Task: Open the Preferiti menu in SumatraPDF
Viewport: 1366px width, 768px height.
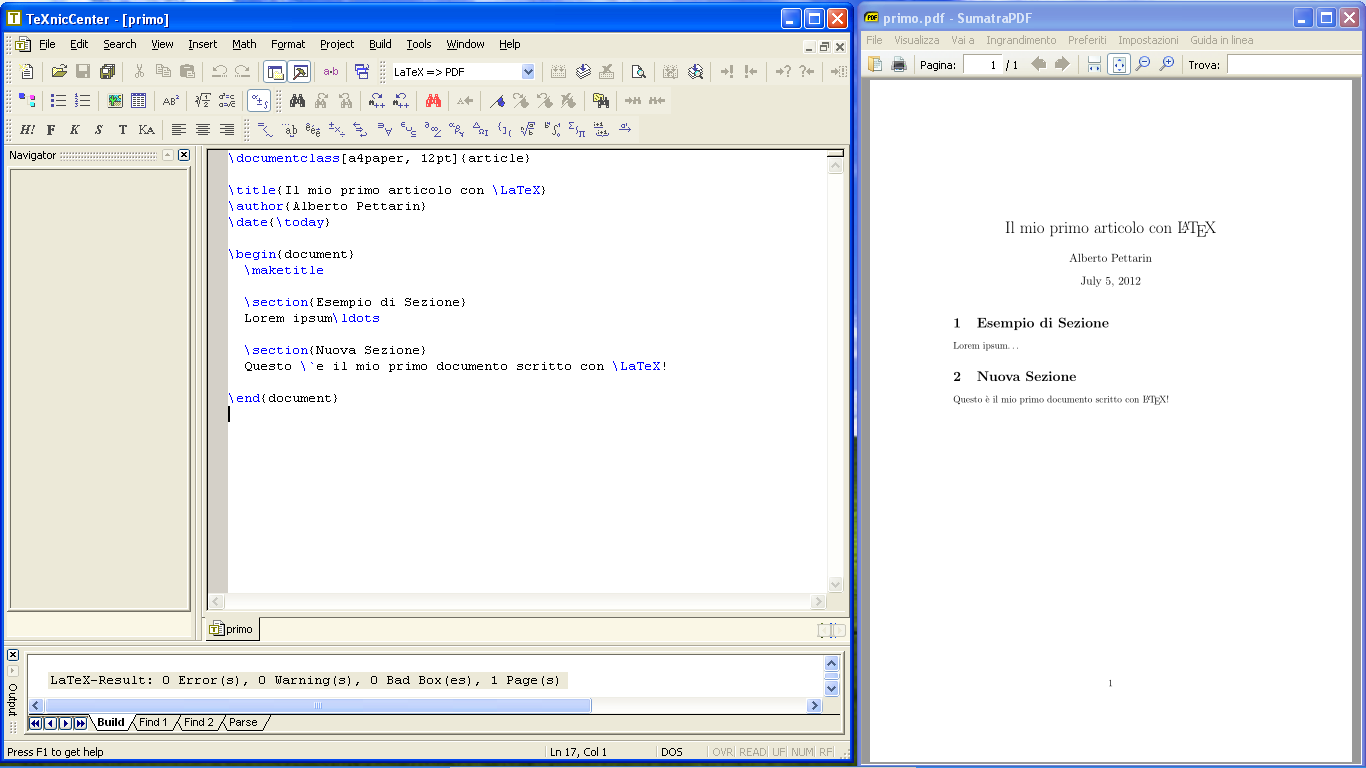Action: click(x=1087, y=40)
